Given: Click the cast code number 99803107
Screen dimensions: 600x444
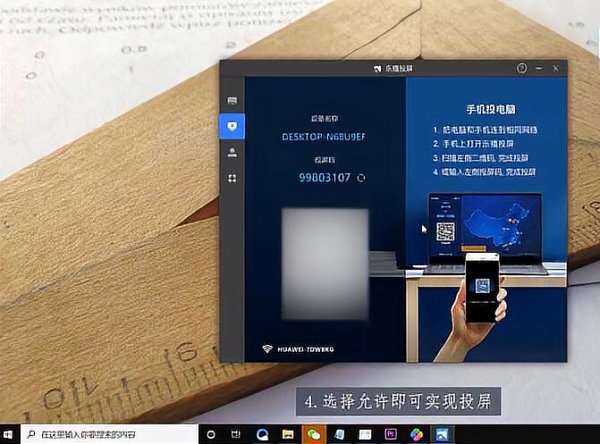Looking at the screenshot, I should 325,178.
